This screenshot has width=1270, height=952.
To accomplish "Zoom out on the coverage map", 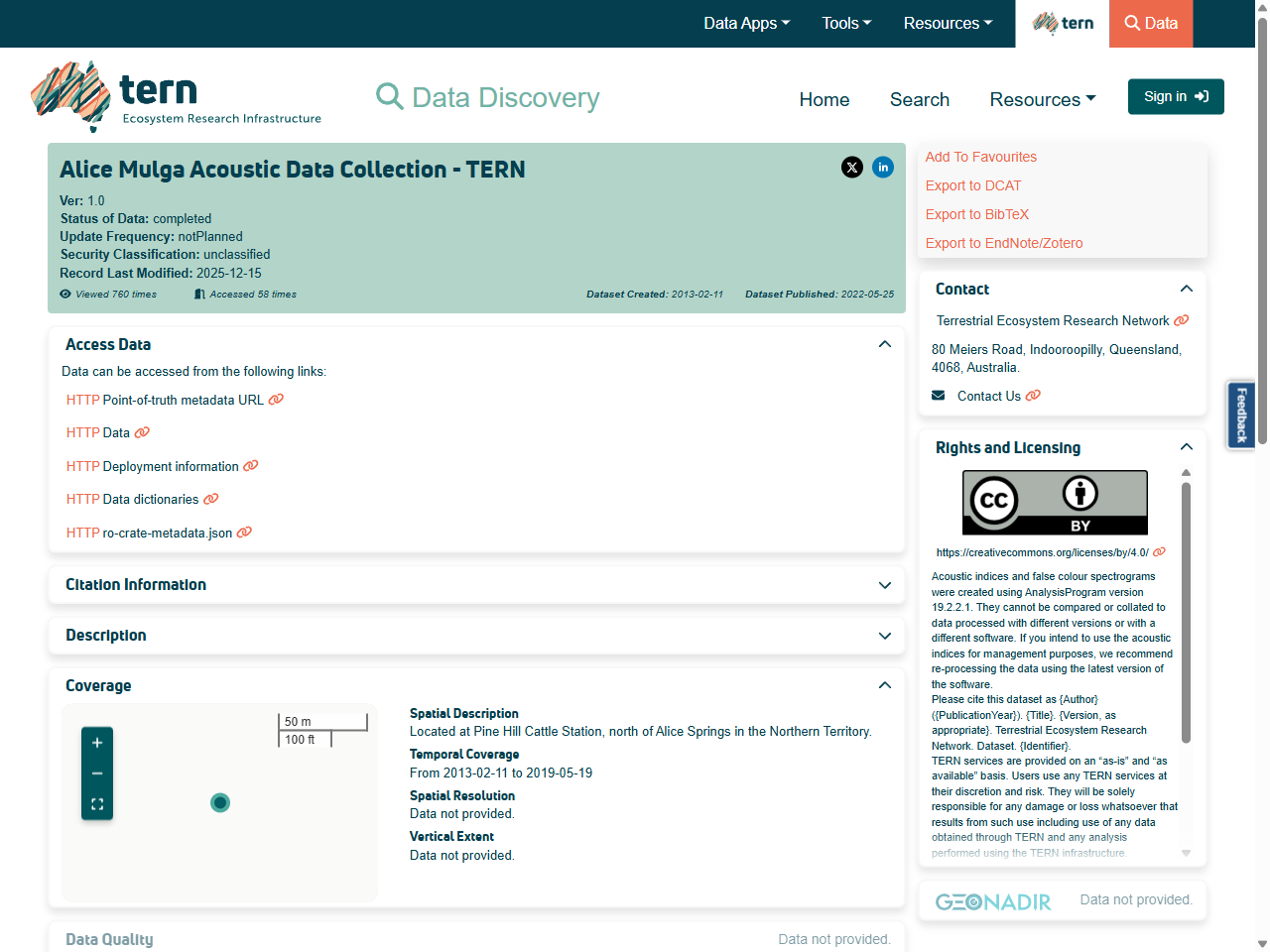I will tap(96, 773).
